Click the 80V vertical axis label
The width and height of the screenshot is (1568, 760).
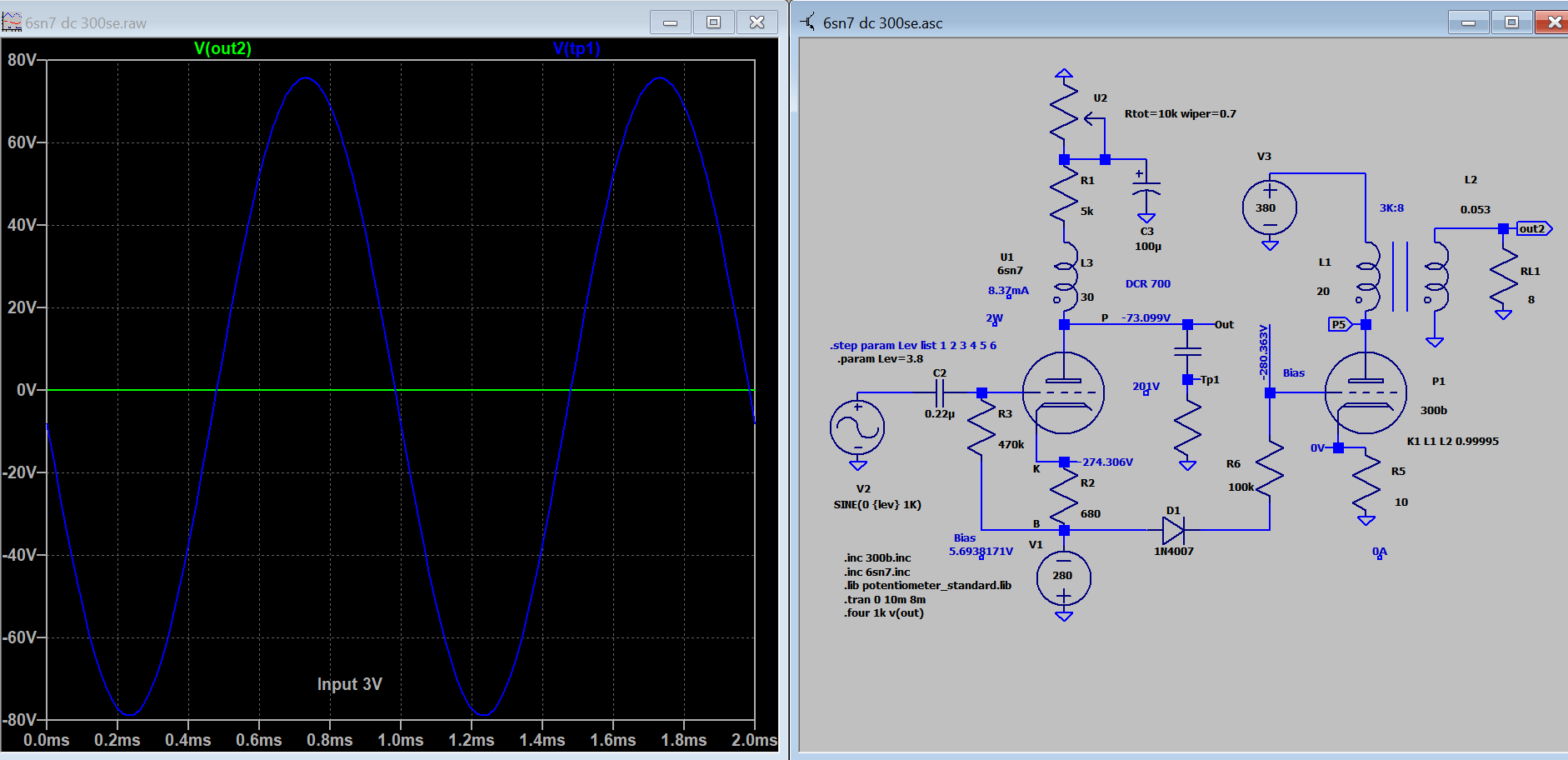tap(22, 60)
